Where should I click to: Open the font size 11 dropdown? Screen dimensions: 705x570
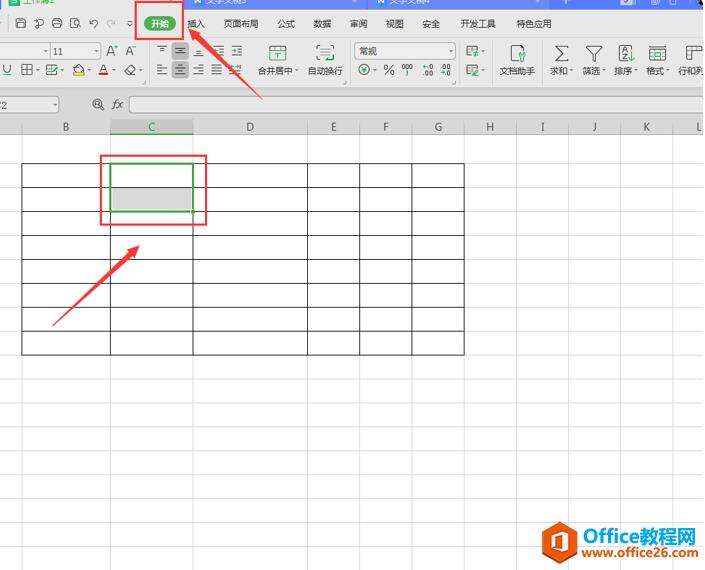[96, 51]
